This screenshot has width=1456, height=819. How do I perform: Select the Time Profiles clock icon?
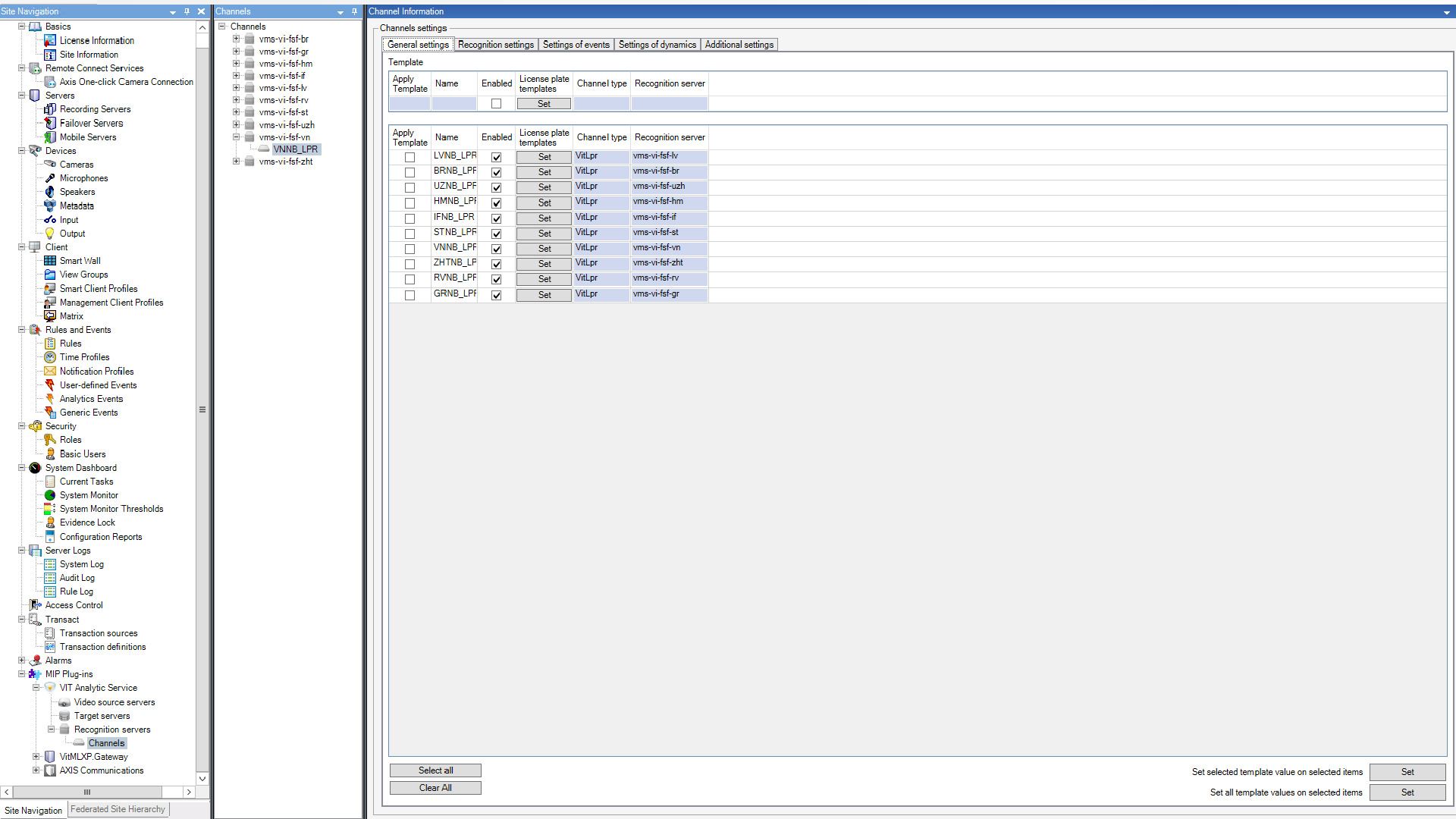[50, 357]
